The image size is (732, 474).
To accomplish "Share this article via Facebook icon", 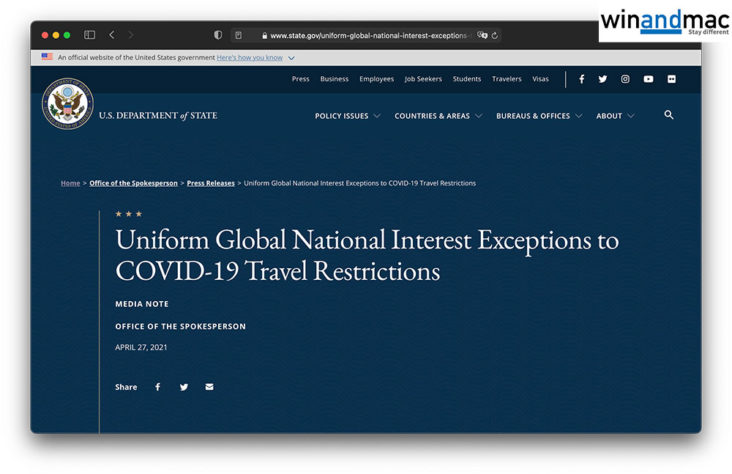I will pyautogui.click(x=157, y=387).
